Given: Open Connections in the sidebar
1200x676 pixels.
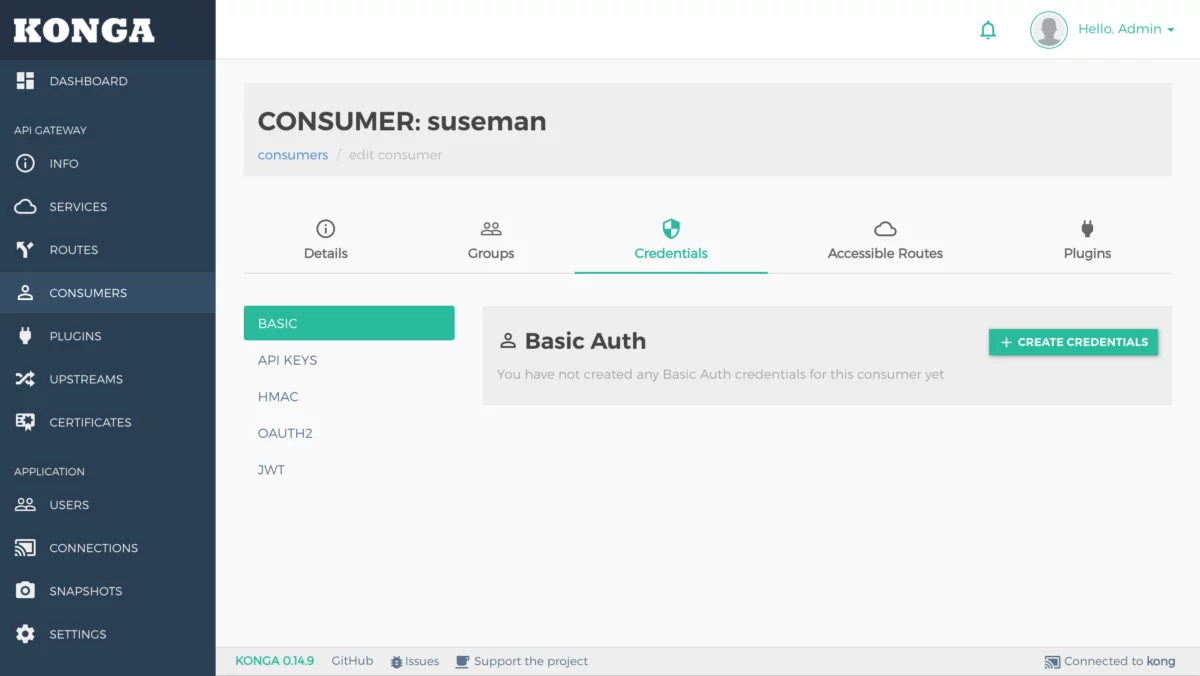Looking at the screenshot, I should tap(108, 548).
